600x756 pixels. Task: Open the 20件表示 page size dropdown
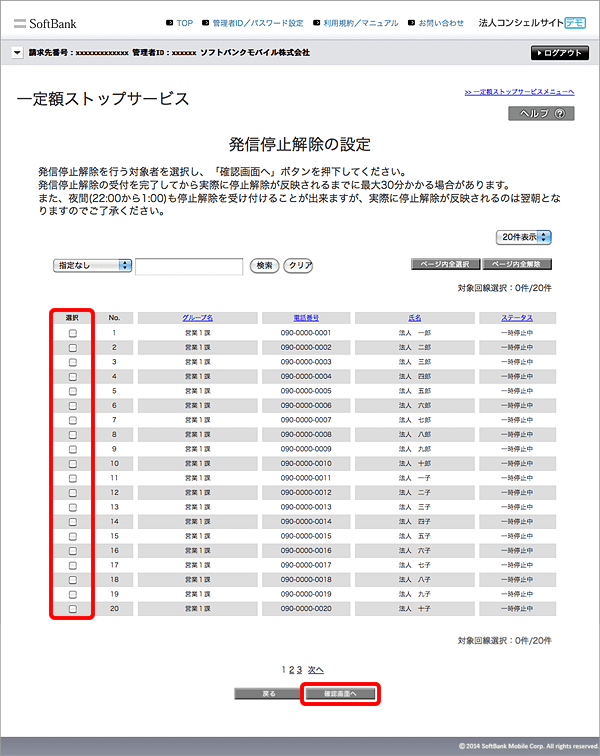523,237
